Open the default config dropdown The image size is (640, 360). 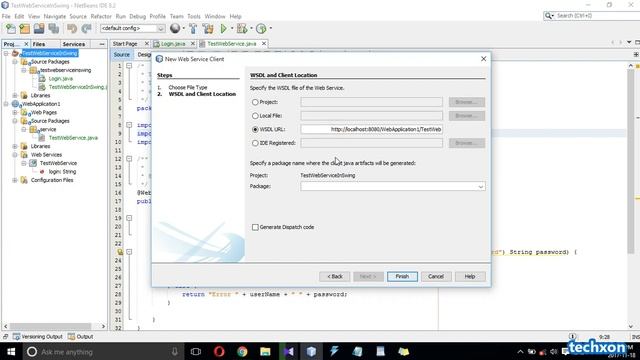pyautogui.click(x=161, y=28)
